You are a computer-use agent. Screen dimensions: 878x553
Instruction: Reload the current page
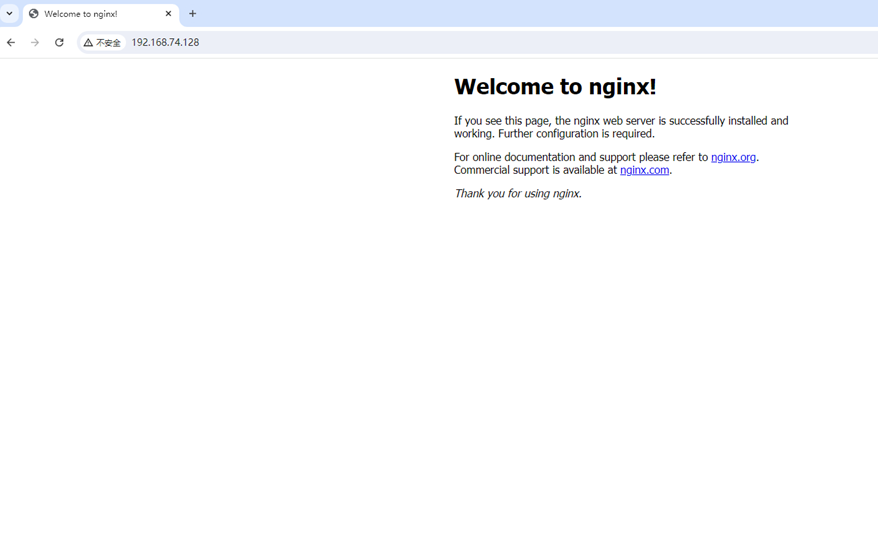[x=59, y=43]
